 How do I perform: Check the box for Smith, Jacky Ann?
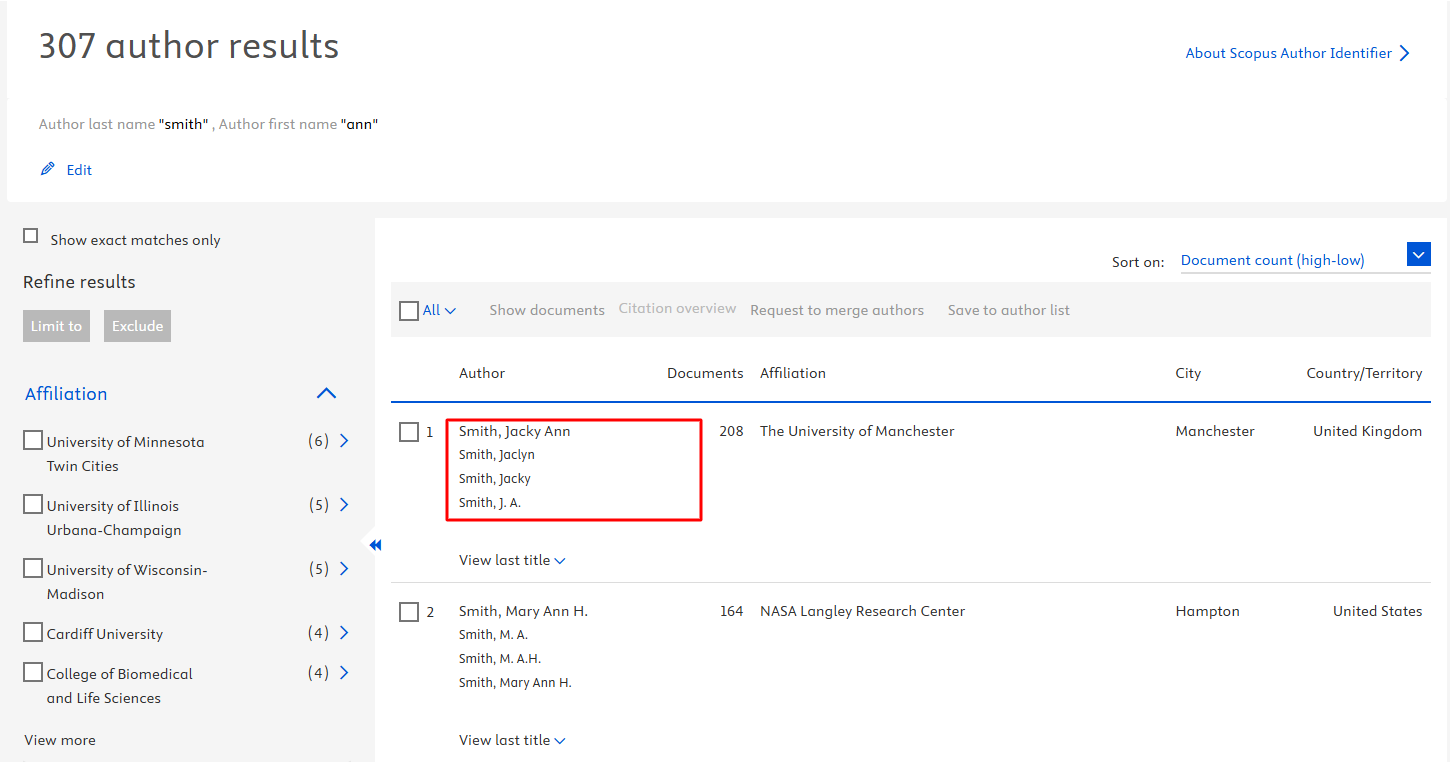409,432
